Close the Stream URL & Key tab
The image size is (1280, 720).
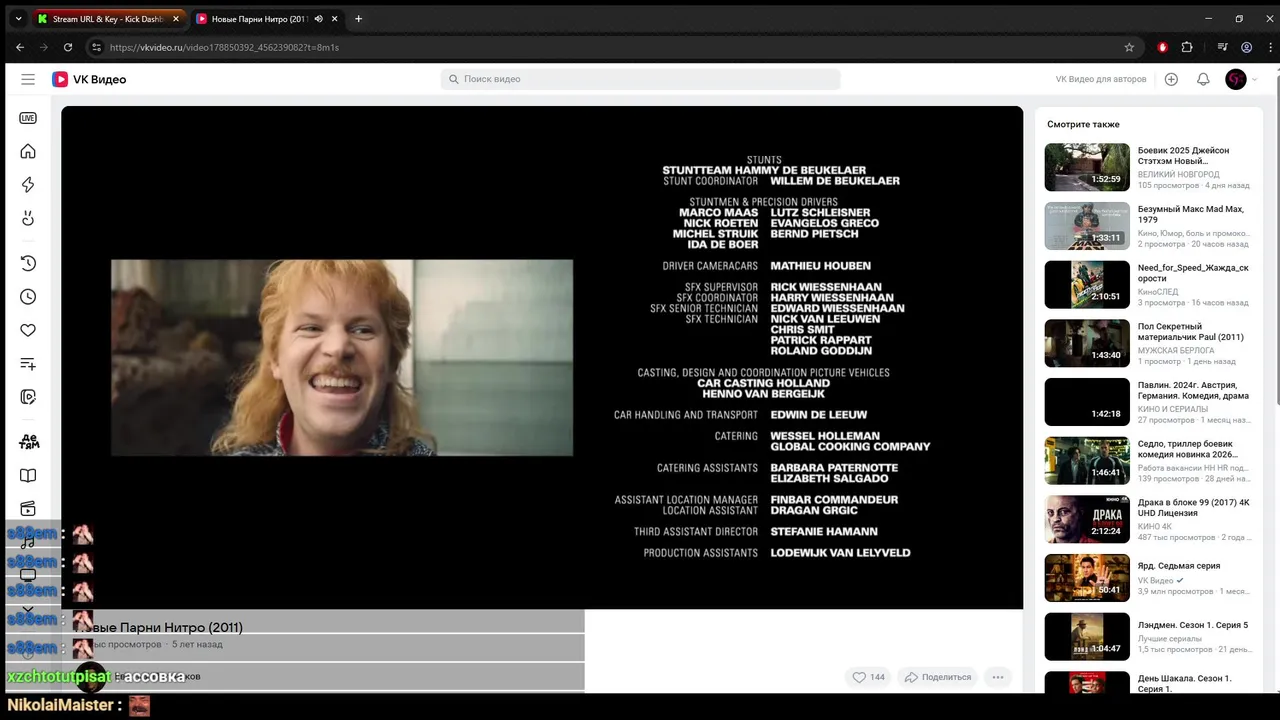(176, 19)
